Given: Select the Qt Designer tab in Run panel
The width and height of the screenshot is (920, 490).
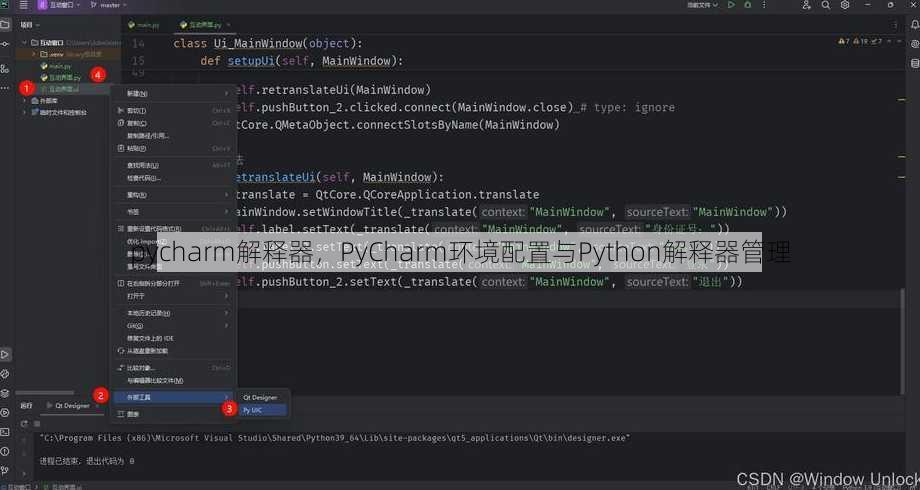Looking at the screenshot, I should coord(72,405).
